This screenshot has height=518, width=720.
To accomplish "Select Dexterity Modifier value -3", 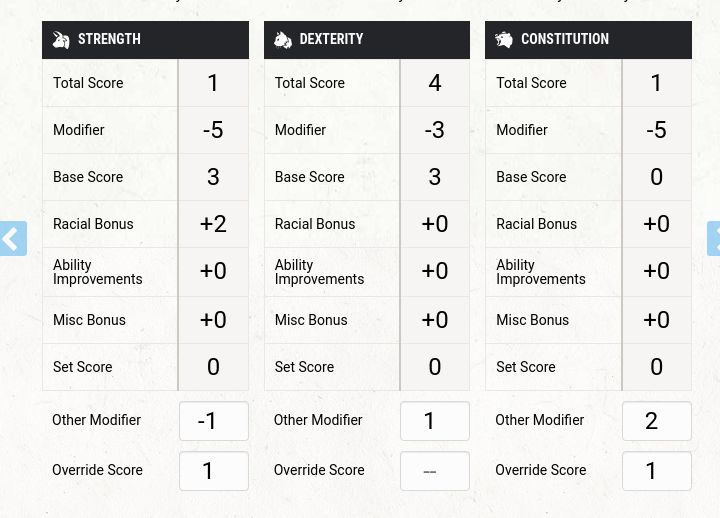I will [434, 130].
